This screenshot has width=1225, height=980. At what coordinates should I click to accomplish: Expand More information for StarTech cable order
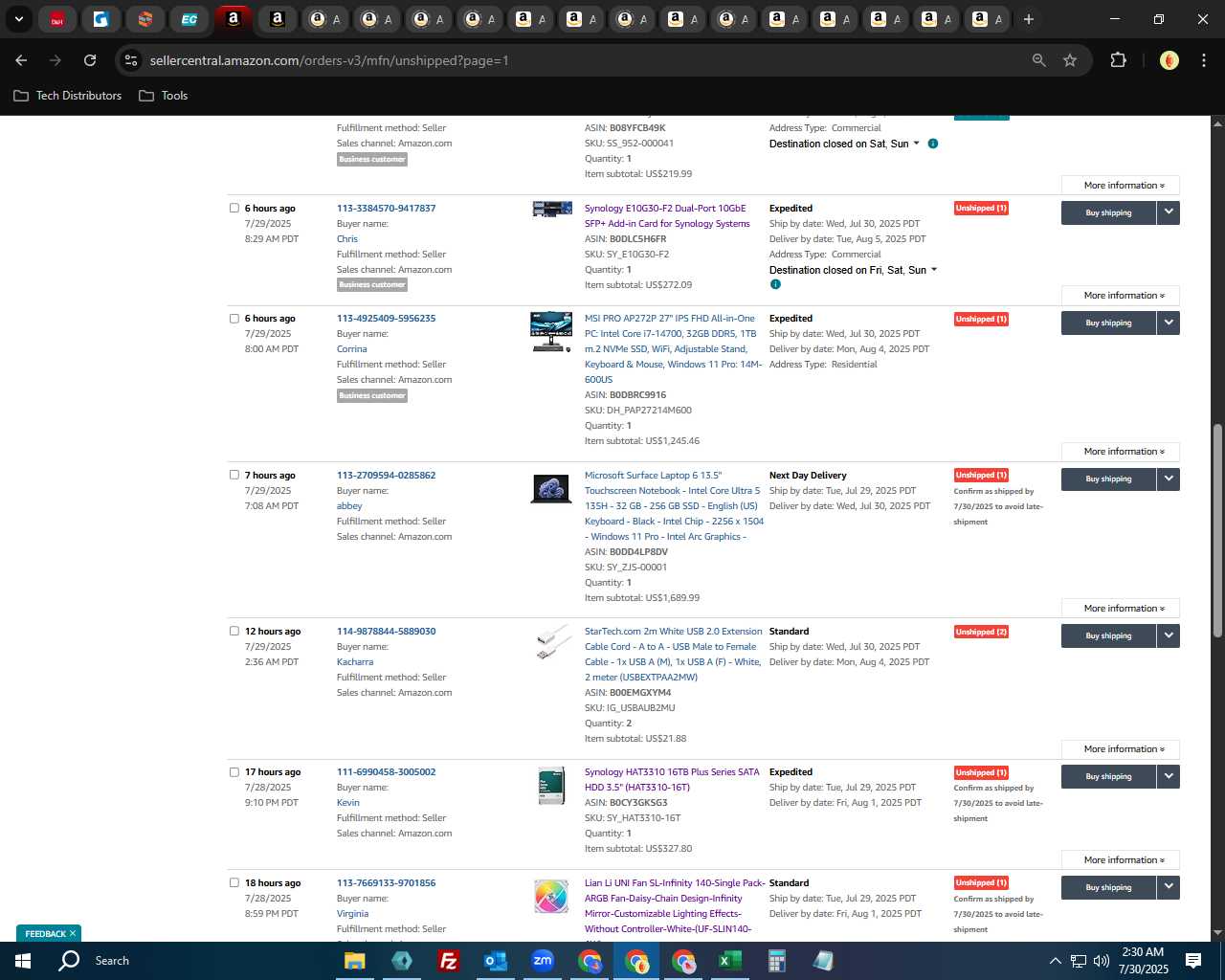1121,749
